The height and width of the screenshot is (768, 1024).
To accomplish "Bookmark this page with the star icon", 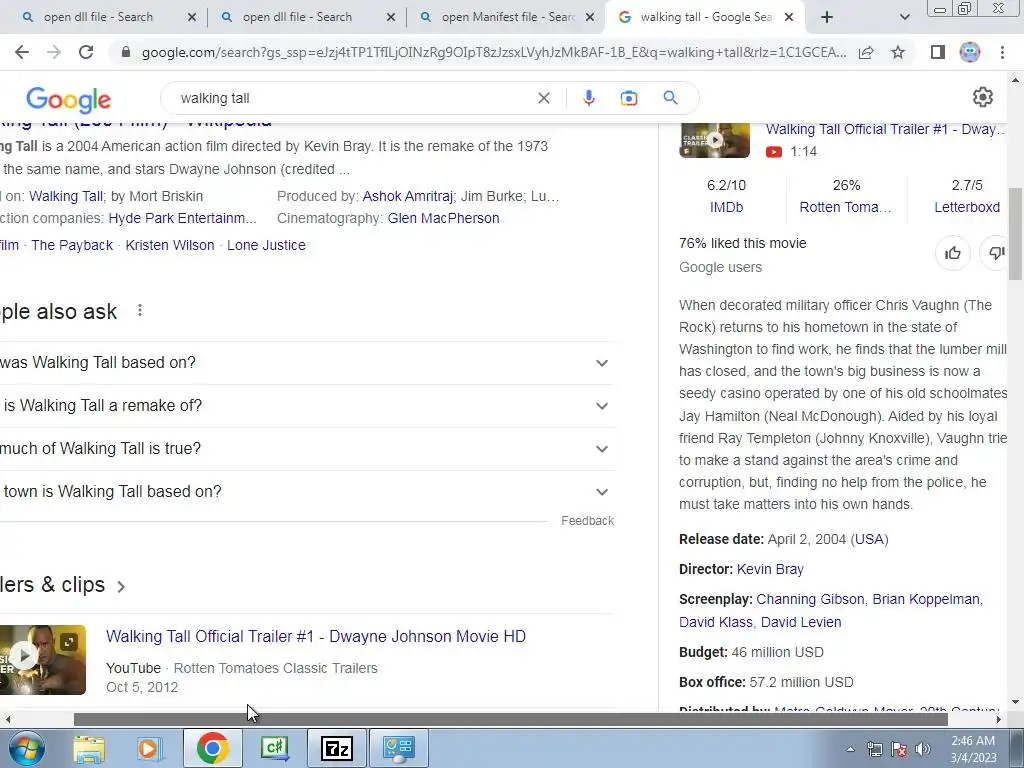I will [898, 52].
